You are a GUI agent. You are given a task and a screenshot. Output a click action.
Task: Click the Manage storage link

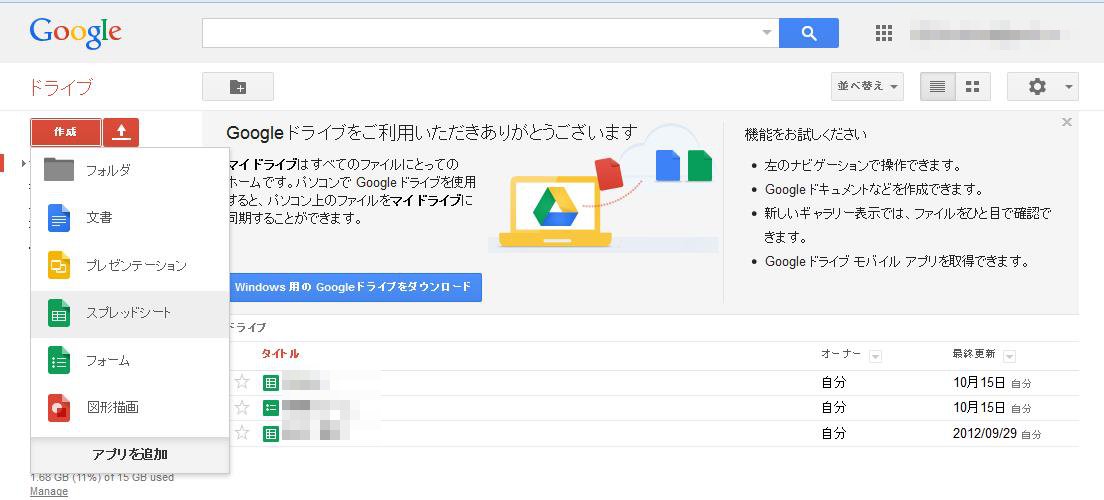click(x=49, y=492)
